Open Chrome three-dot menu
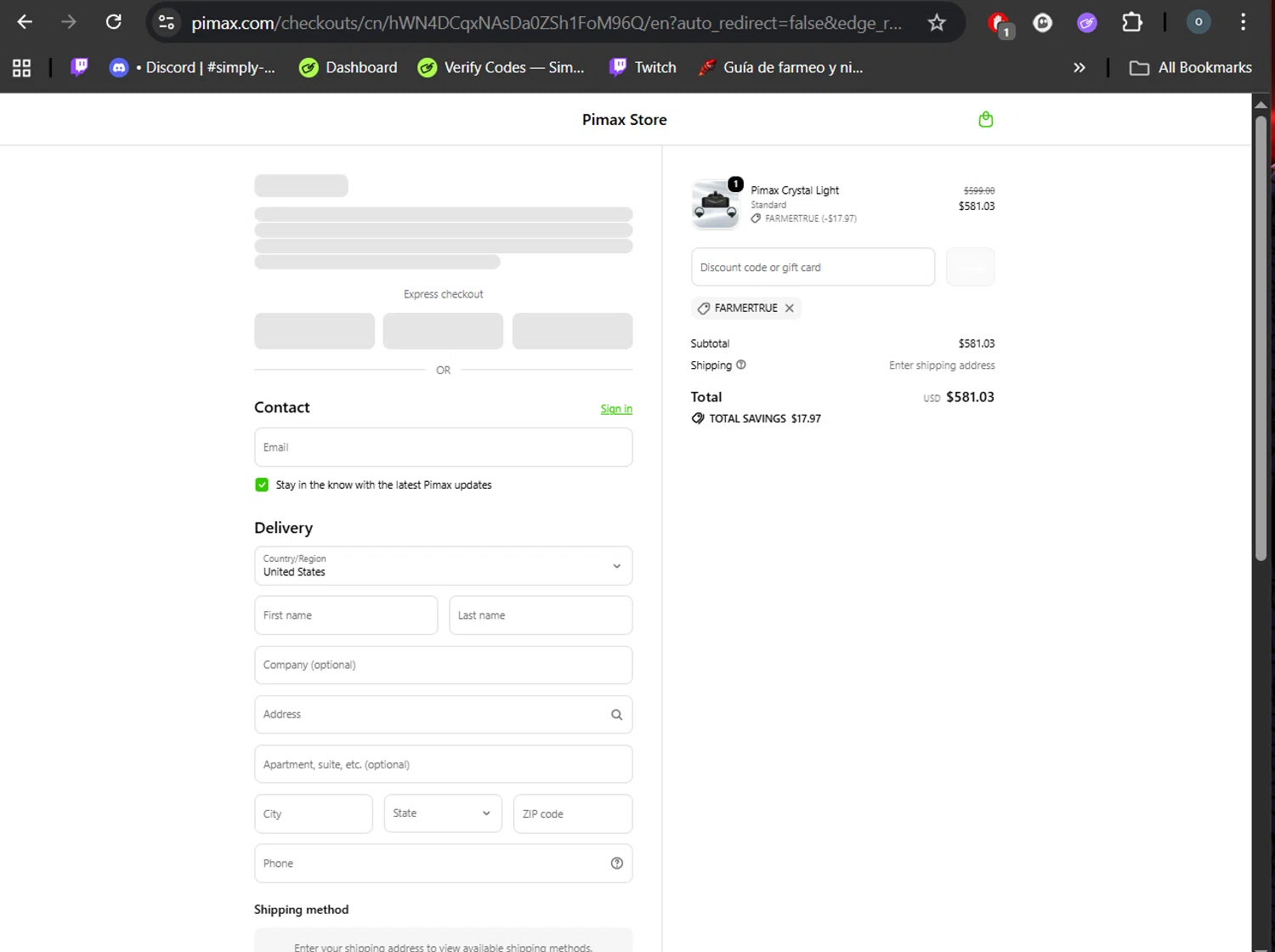This screenshot has width=1275, height=952. (x=1243, y=22)
